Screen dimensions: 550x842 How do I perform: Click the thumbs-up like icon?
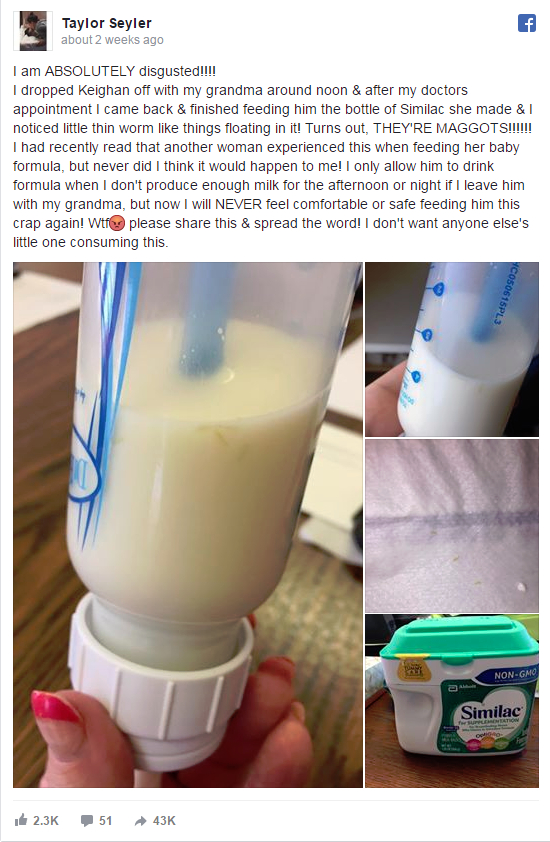coord(20,820)
